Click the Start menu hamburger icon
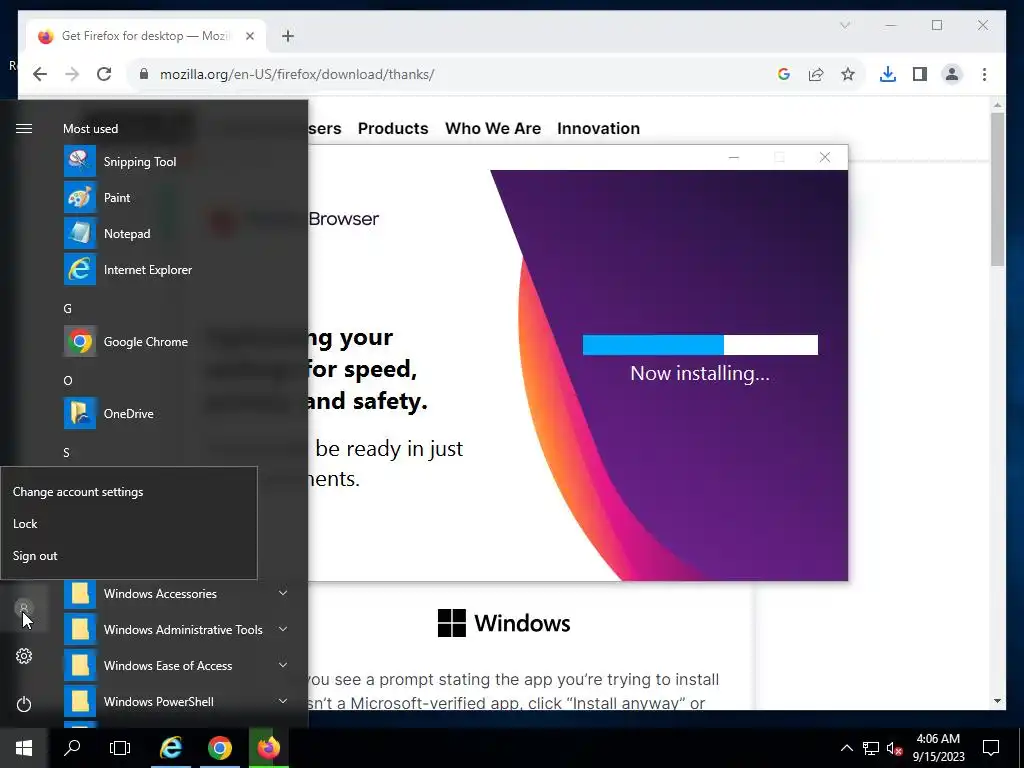 tap(24, 128)
